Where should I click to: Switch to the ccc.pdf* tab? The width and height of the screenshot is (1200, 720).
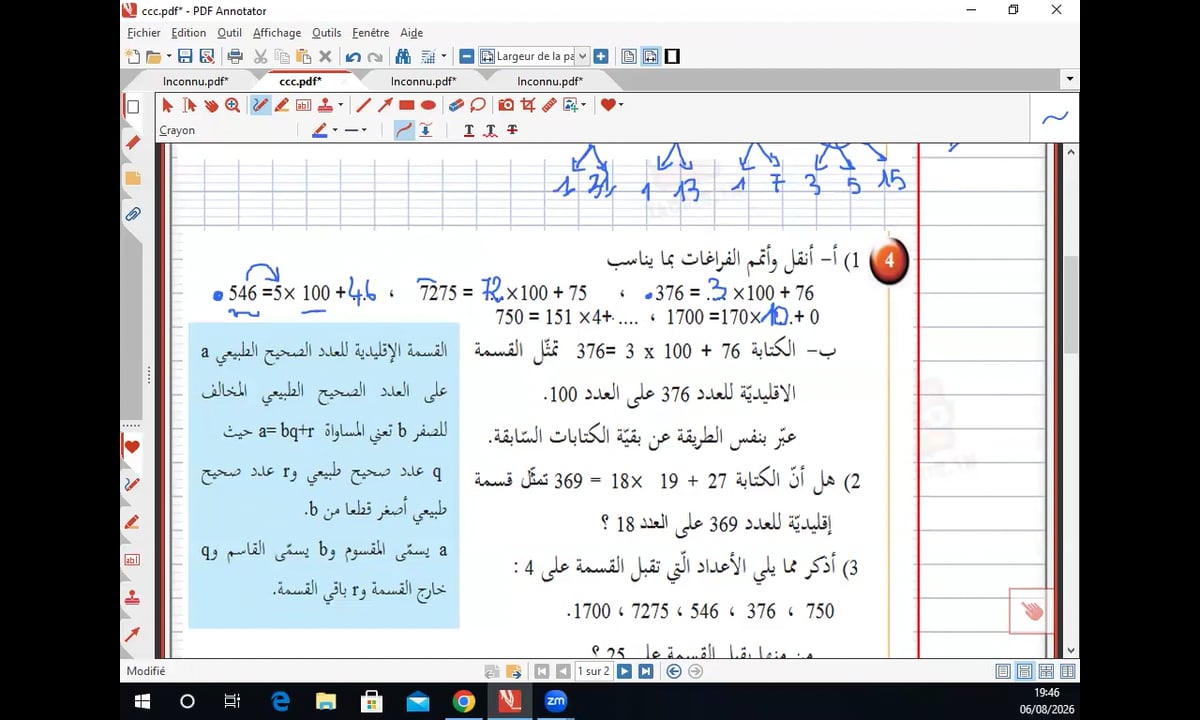(300, 81)
